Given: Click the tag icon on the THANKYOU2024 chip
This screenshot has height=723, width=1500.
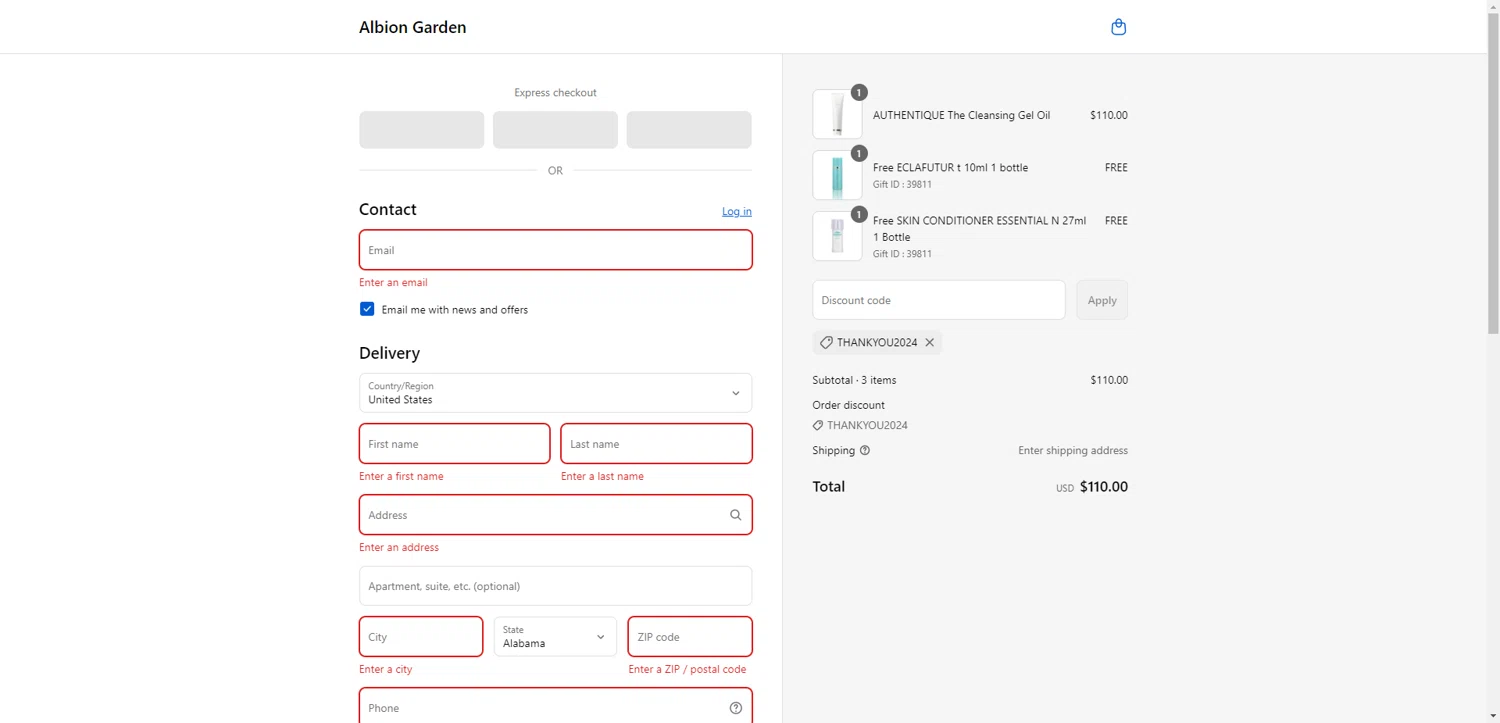Looking at the screenshot, I should point(826,343).
